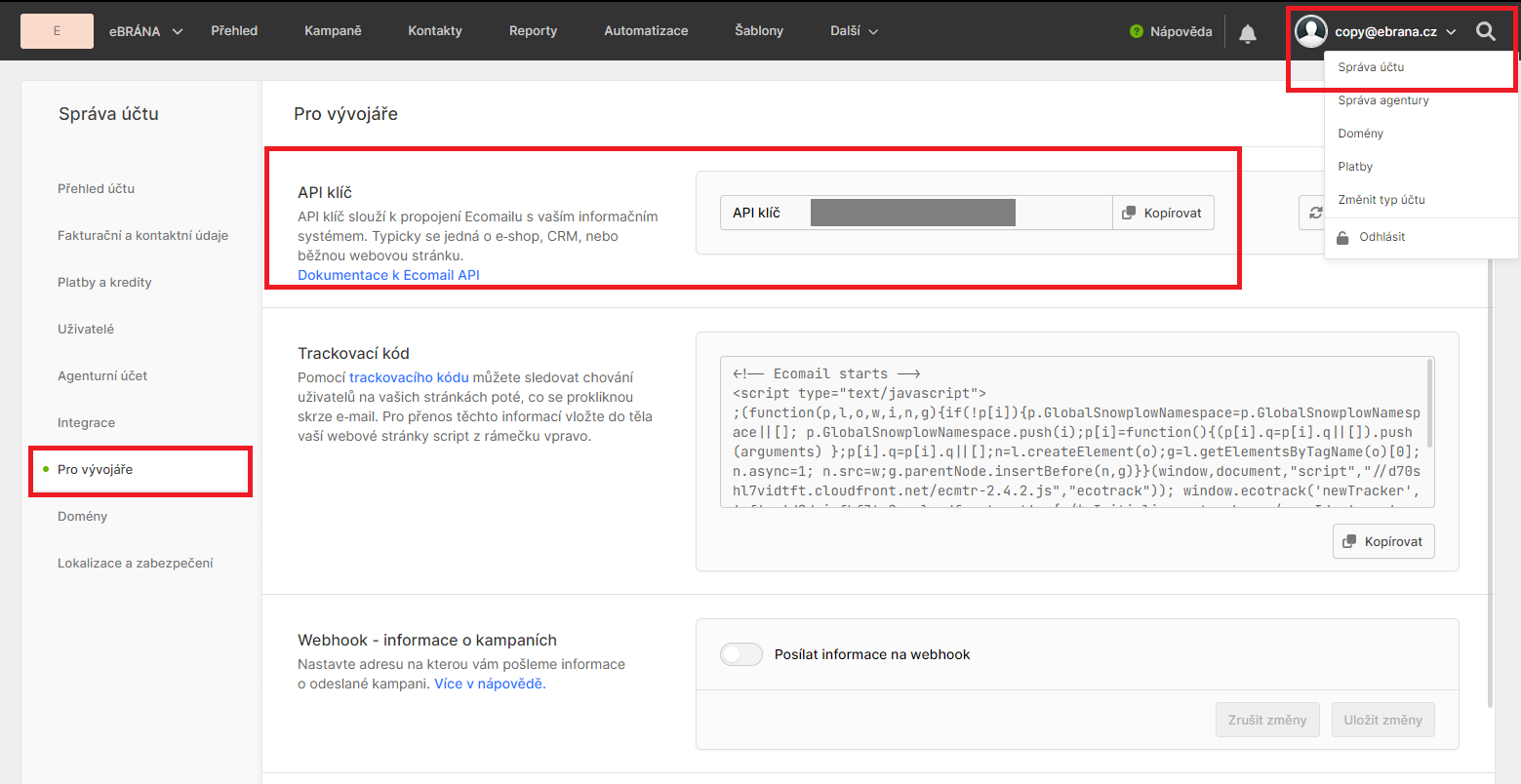
Task: Open Dokumentace k Ecomail API link
Action: pyautogui.click(x=388, y=275)
